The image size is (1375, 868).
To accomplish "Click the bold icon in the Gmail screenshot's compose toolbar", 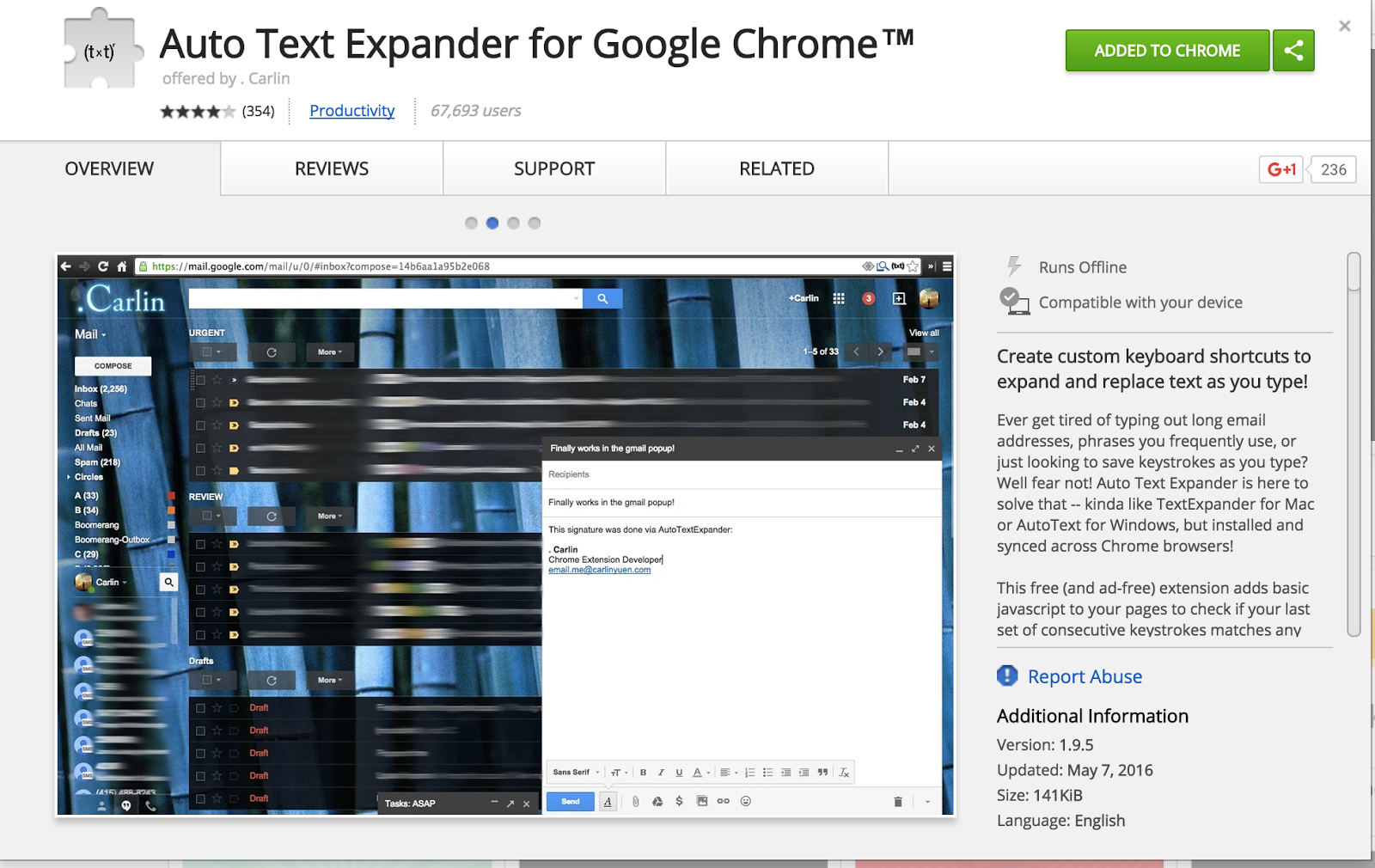I will click(643, 773).
